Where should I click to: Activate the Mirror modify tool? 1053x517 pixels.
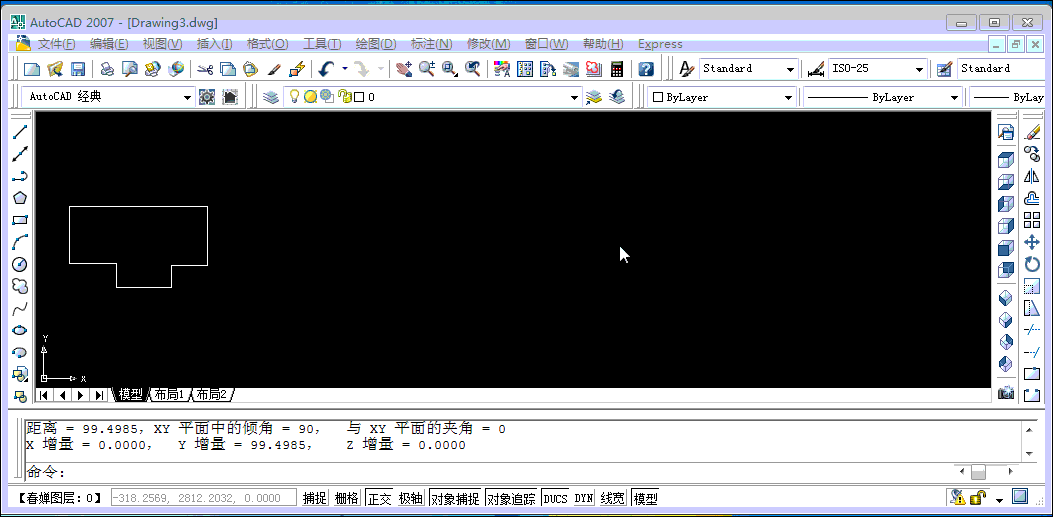[x=1032, y=176]
